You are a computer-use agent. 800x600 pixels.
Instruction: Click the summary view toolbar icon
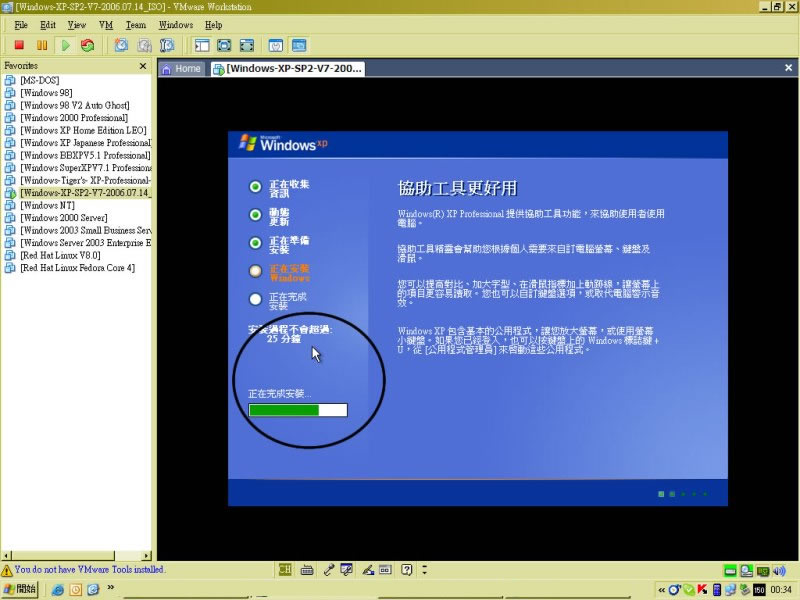(276, 45)
